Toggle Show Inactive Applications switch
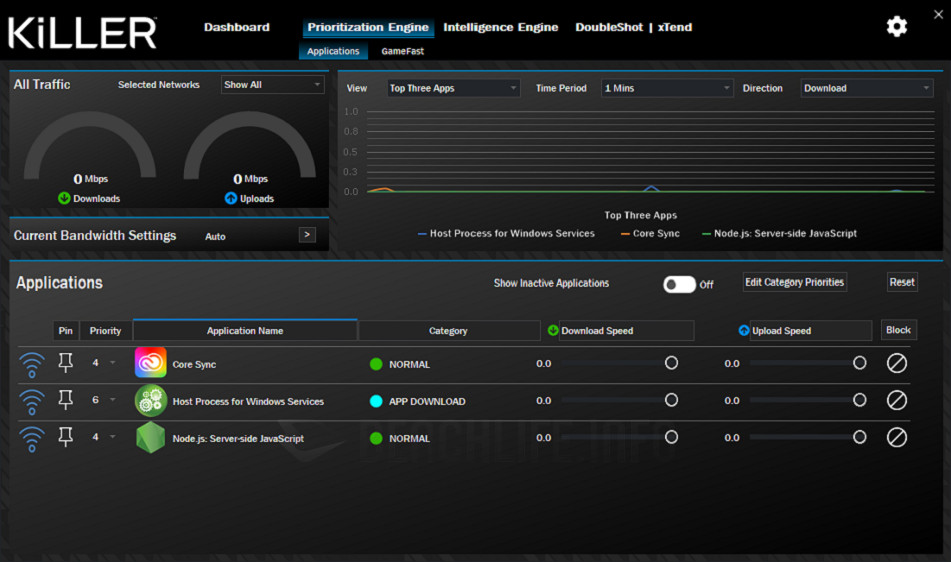 pyautogui.click(x=679, y=284)
